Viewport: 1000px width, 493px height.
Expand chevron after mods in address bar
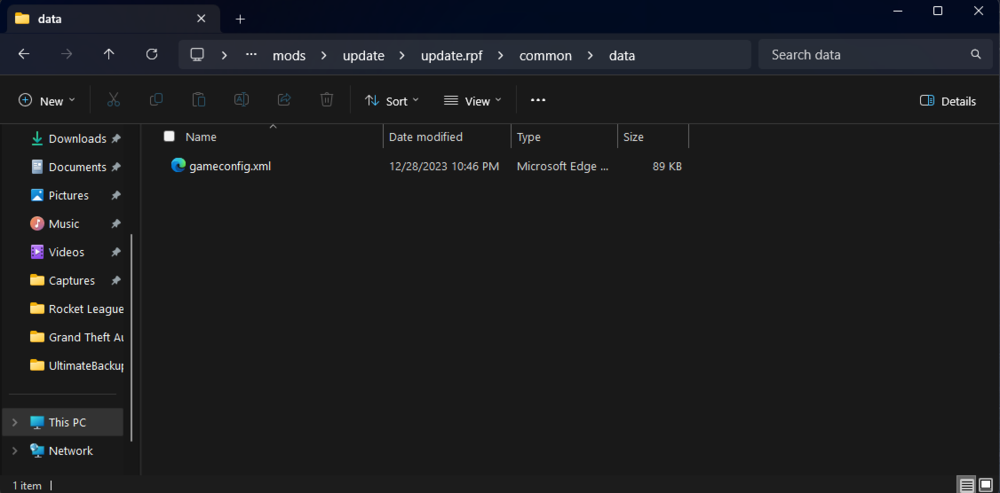click(x=324, y=55)
